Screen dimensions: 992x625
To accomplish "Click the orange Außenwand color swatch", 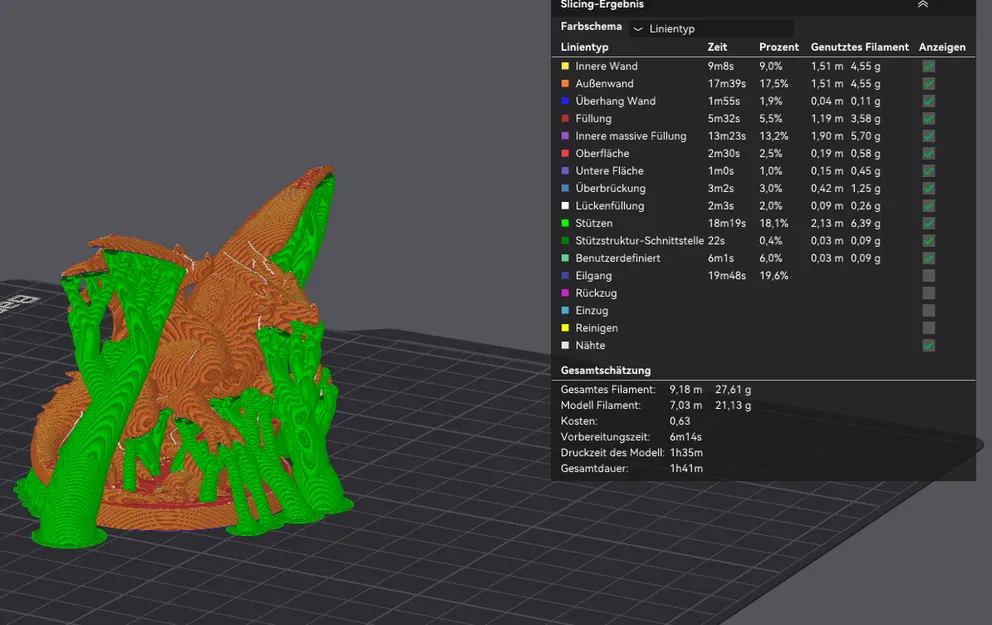I will 565,84.
